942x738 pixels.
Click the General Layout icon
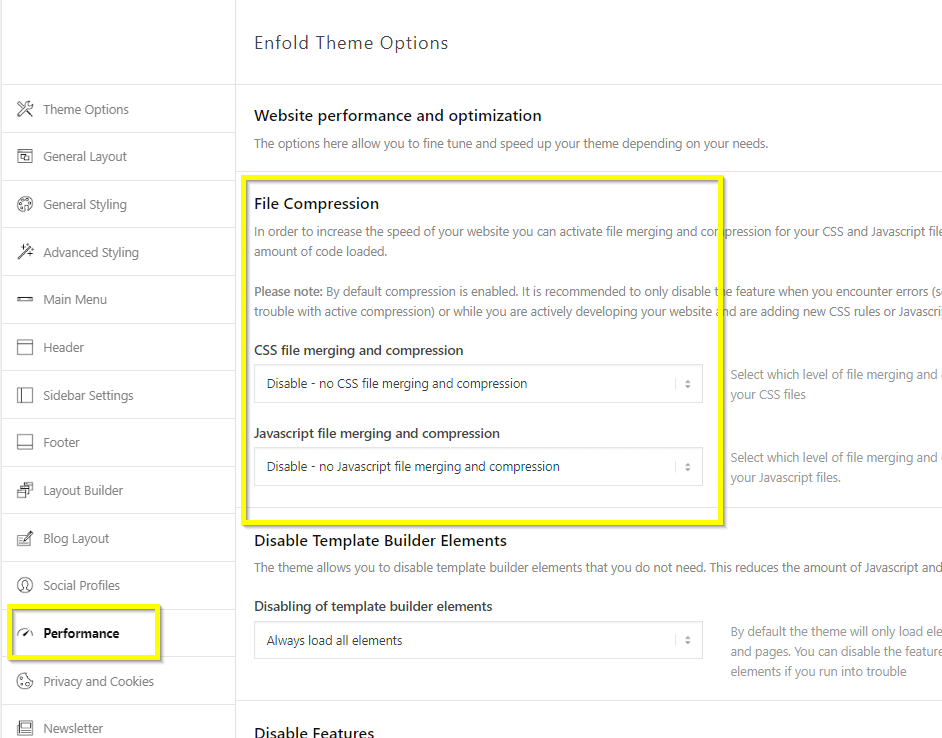[x=25, y=156]
